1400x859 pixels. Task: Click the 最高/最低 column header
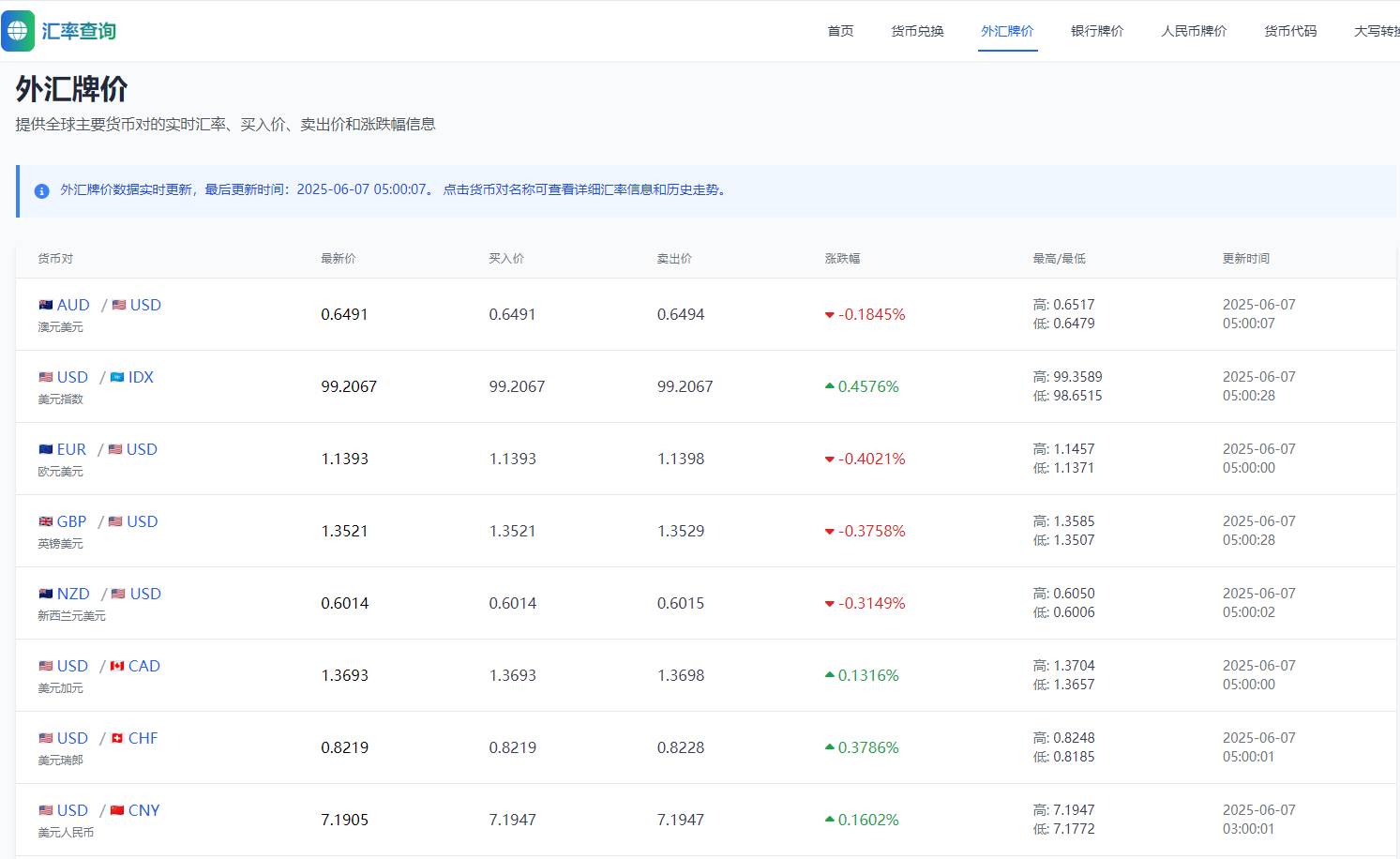[1060, 259]
